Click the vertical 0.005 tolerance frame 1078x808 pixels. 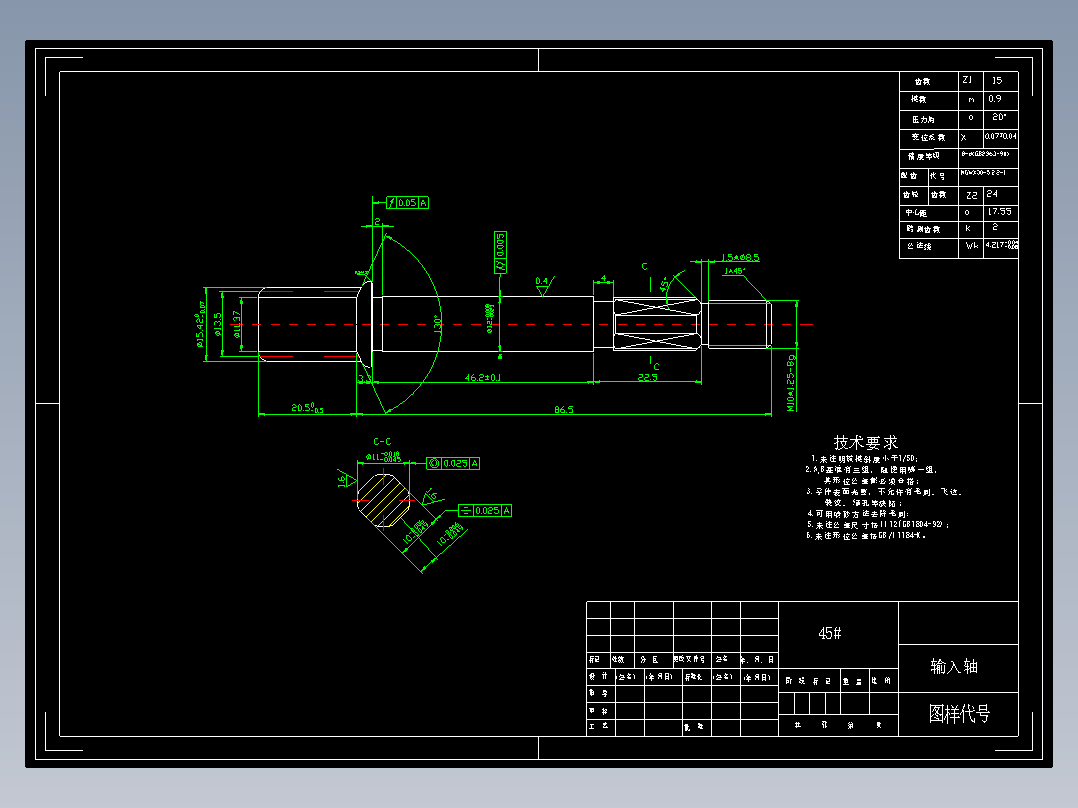(500, 252)
